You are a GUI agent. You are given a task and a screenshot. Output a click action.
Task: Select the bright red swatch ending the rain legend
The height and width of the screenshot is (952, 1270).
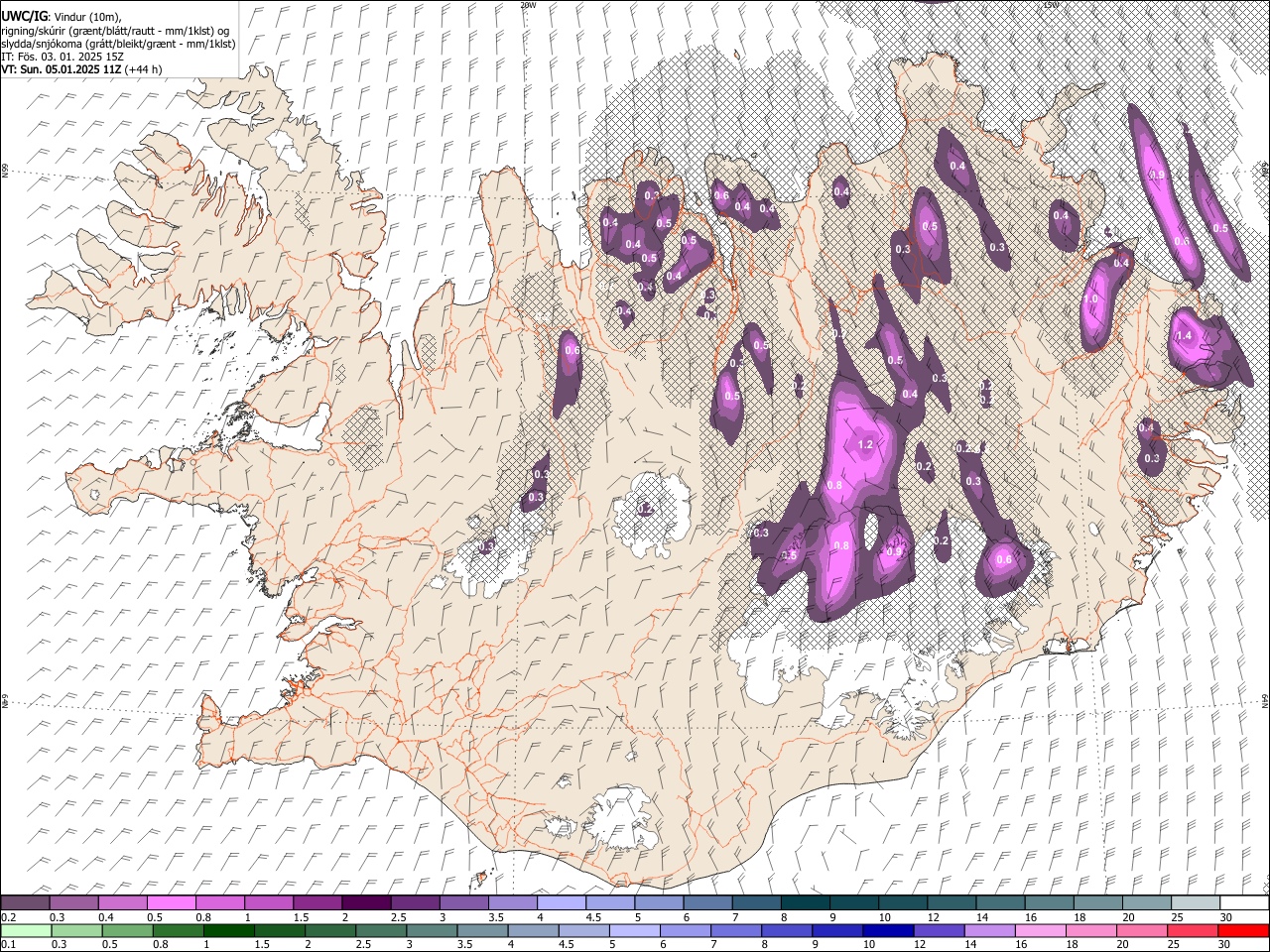pyautogui.click(x=1243, y=930)
